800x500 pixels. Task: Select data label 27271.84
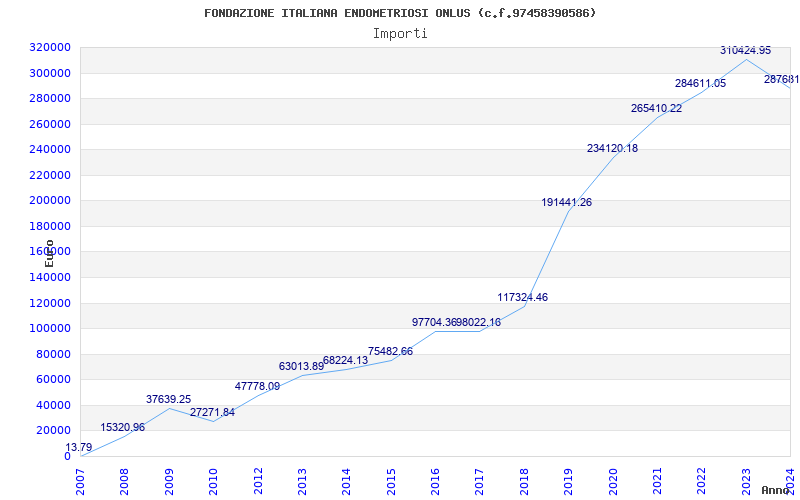tap(212, 412)
